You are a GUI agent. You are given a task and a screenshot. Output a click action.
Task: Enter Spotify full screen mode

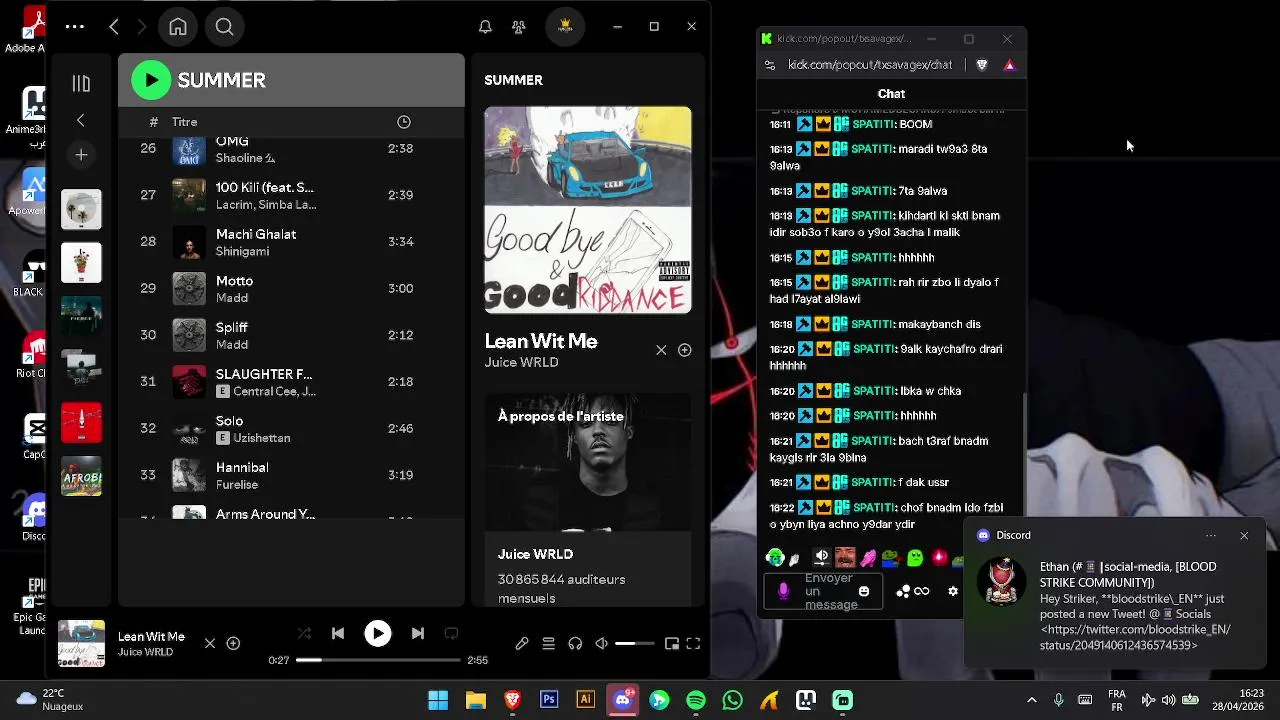point(693,644)
